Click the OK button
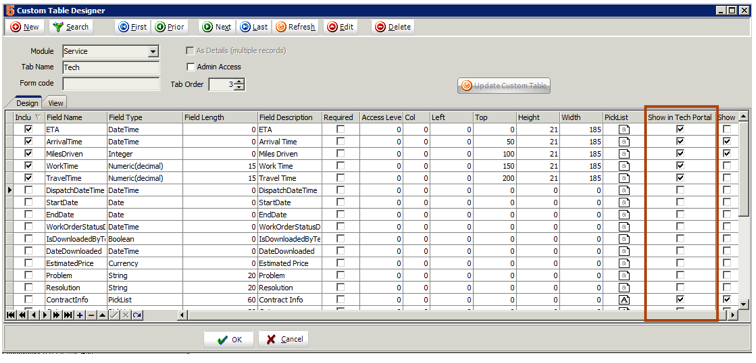 [x=229, y=339]
